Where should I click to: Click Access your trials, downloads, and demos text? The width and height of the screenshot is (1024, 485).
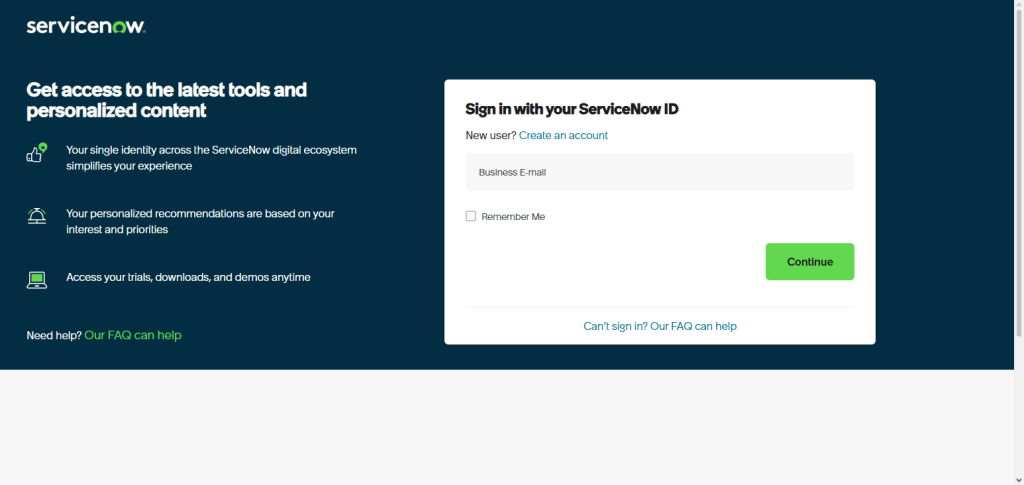pos(188,277)
